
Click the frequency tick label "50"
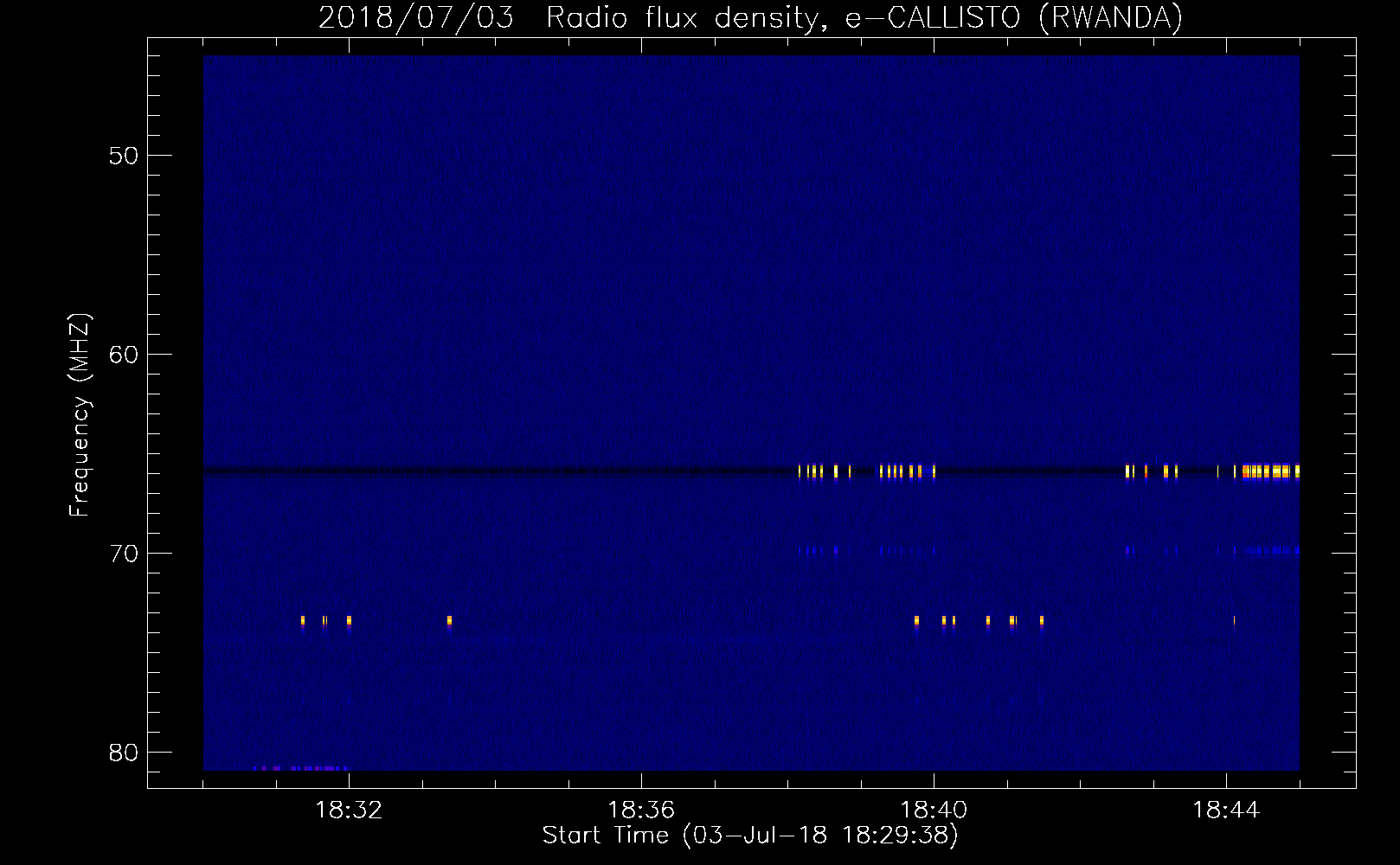pos(124,156)
